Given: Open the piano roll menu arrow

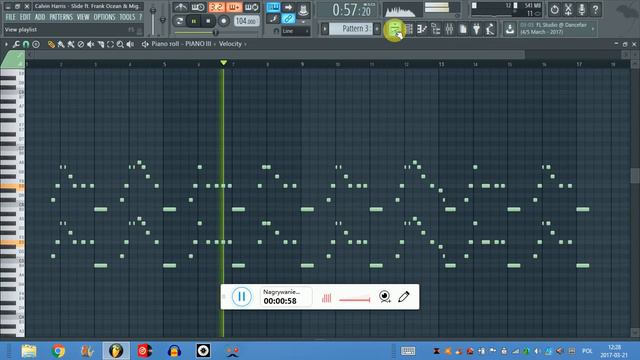Looking at the screenshot, I should tap(6, 44).
